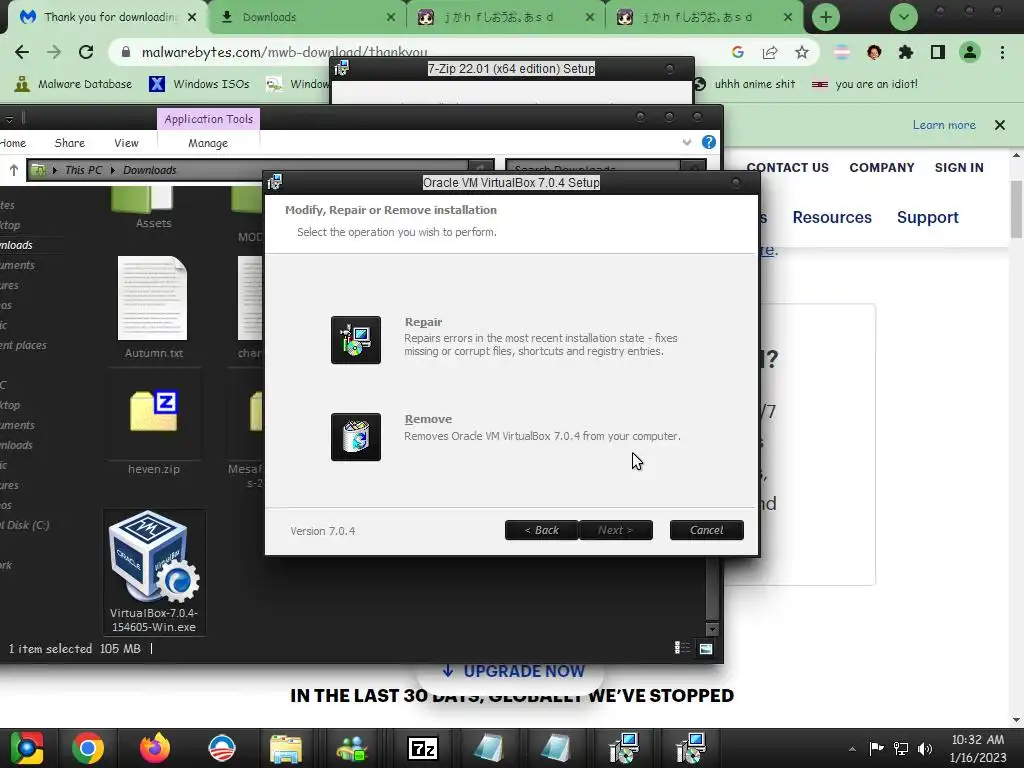Click the Repair icon in VirtualBox Setup
Viewport: 1024px width, 768px height.
pos(355,340)
